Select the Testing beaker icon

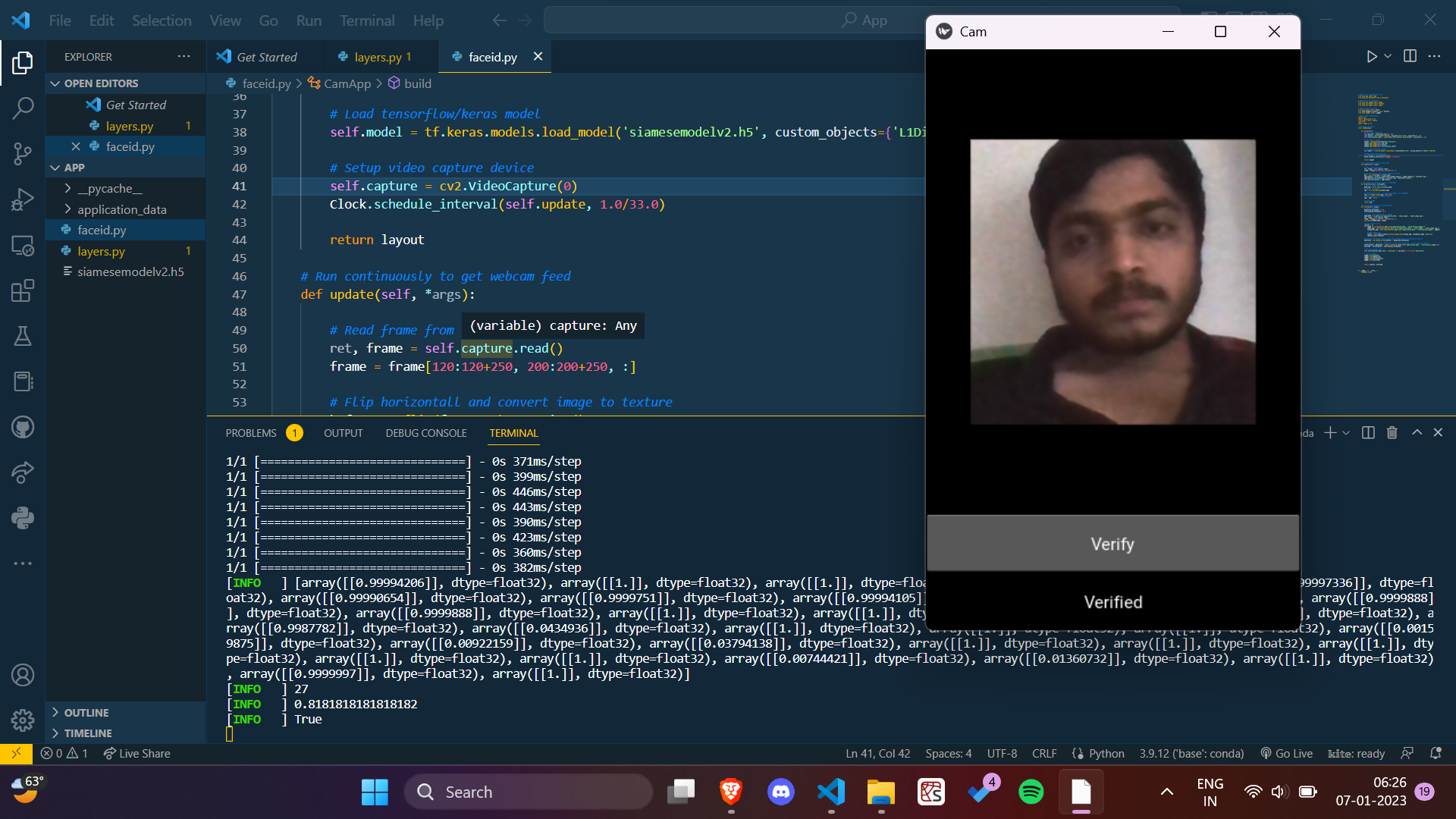pyautogui.click(x=23, y=336)
